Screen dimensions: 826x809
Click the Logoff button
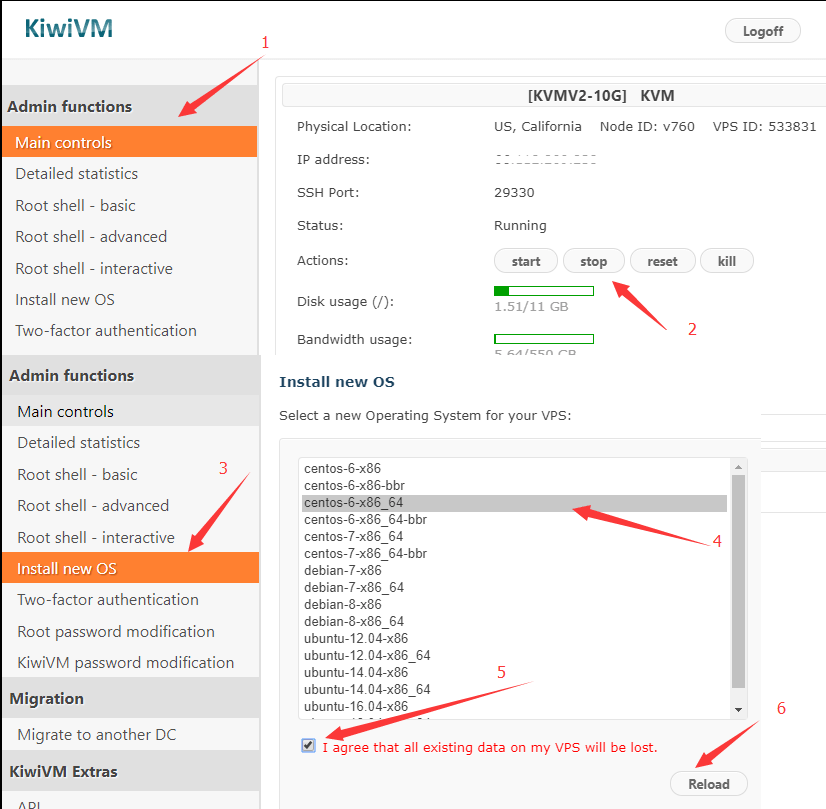(x=762, y=31)
